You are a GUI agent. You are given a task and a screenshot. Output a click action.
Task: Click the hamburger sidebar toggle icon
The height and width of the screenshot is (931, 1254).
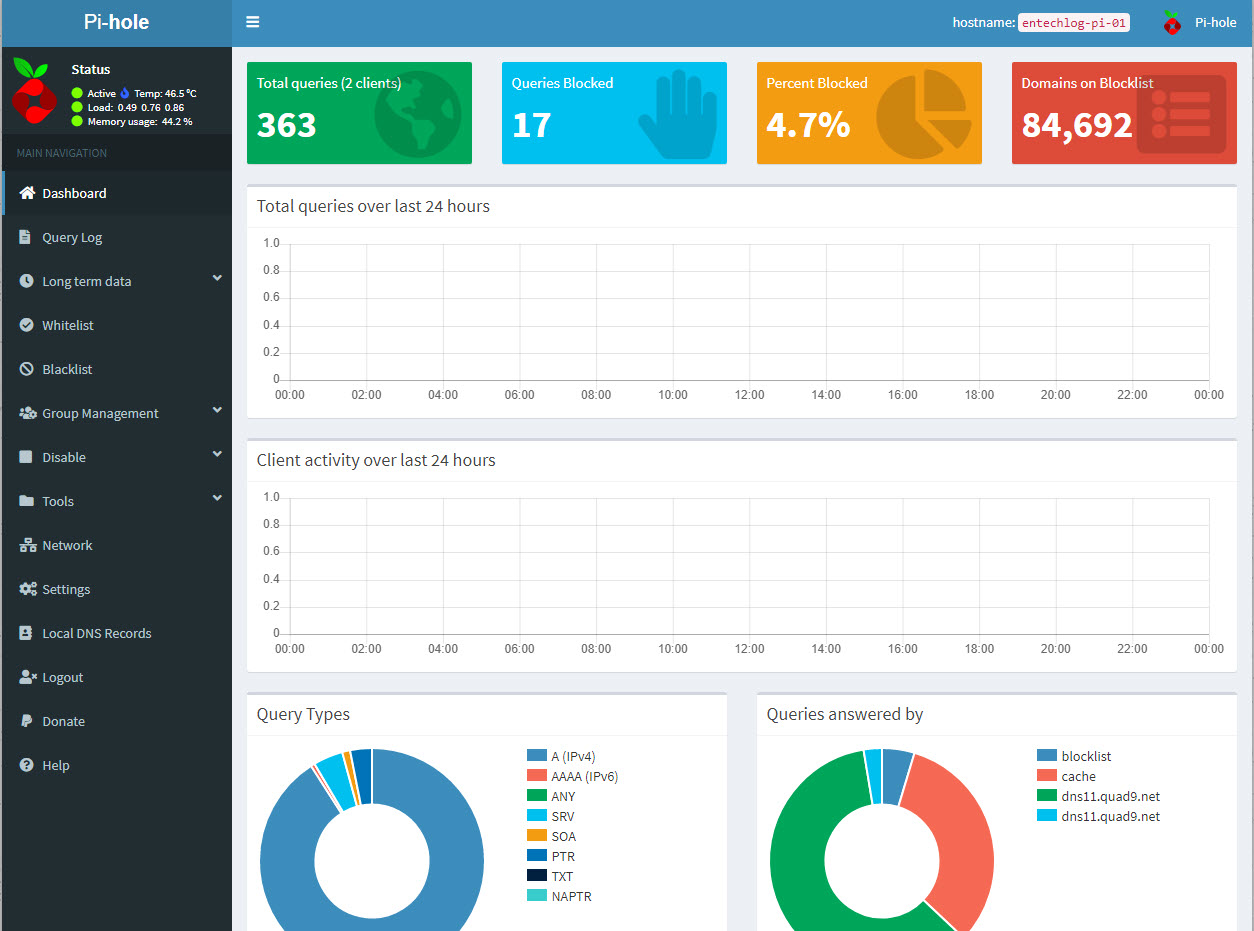point(252,22)
